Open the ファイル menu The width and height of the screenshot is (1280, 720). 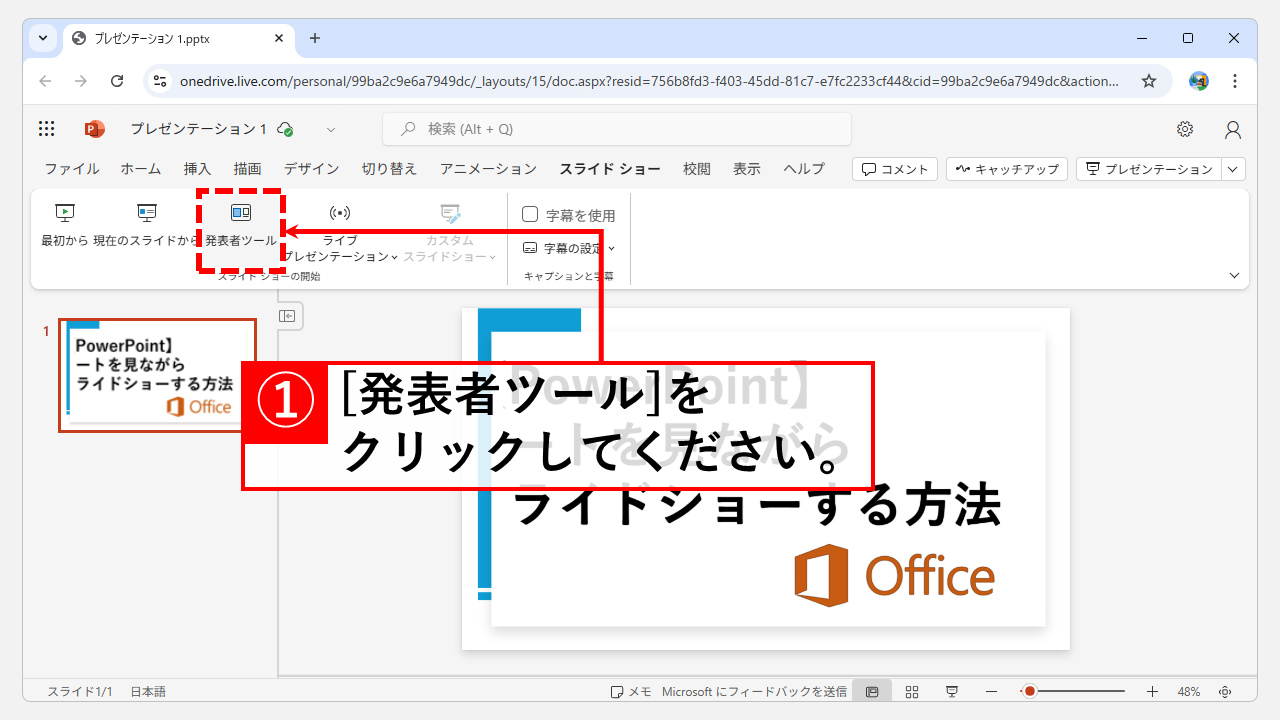tap(72, 169)
